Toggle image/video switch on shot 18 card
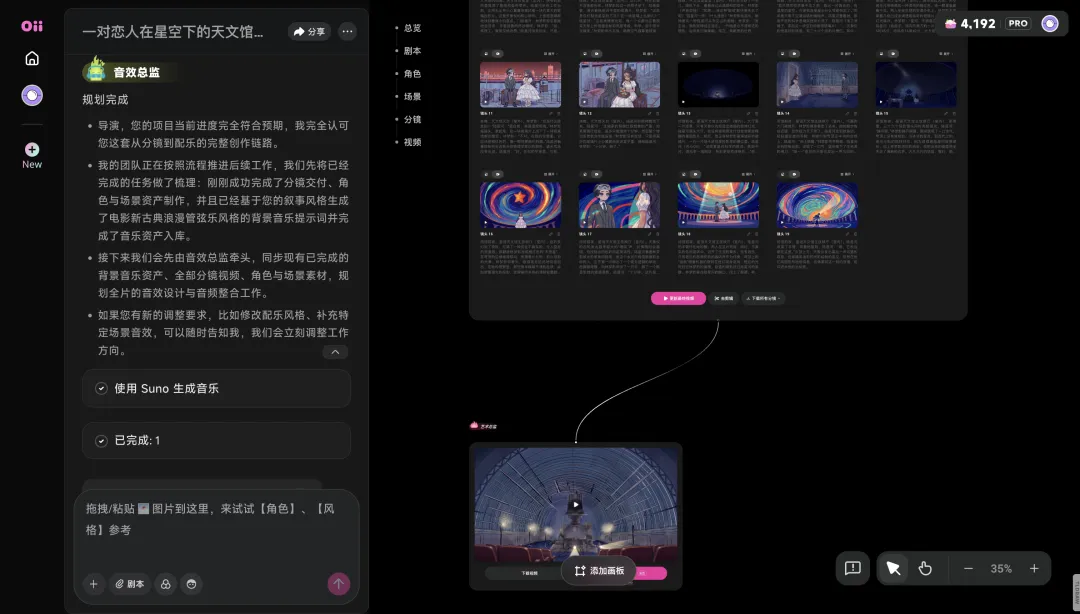Screen dimensions: 1080x614 tap(689, 174)
